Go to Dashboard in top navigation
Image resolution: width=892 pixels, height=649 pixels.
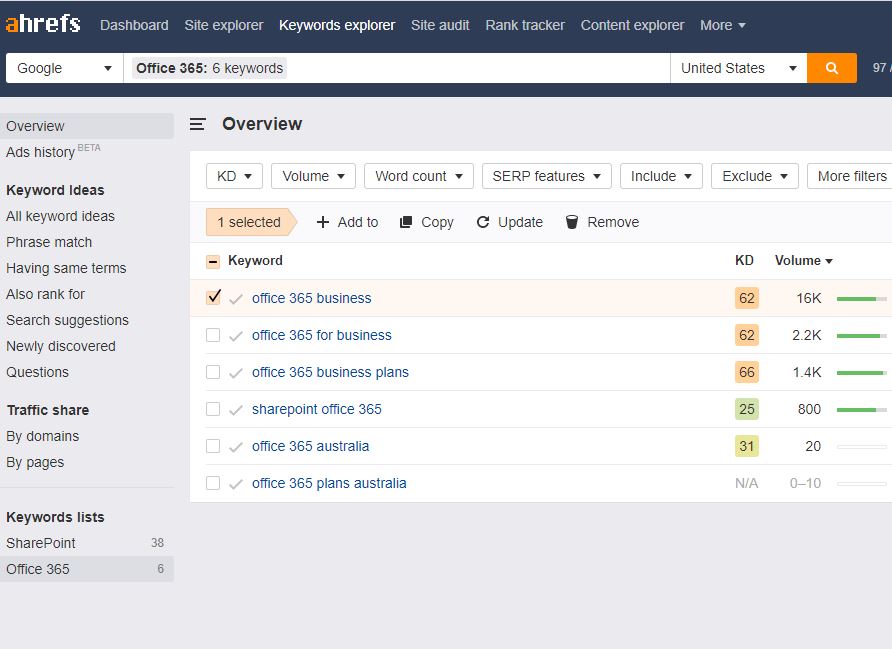pos(134,25)
